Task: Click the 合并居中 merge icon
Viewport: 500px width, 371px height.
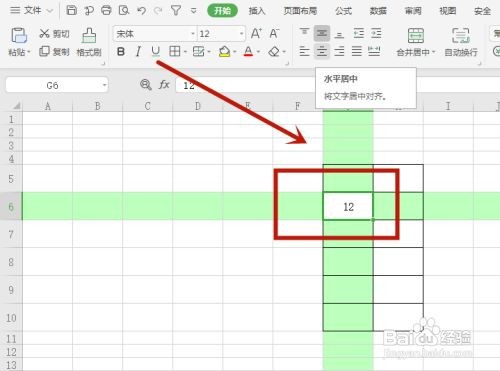Action: coord(416,36)
